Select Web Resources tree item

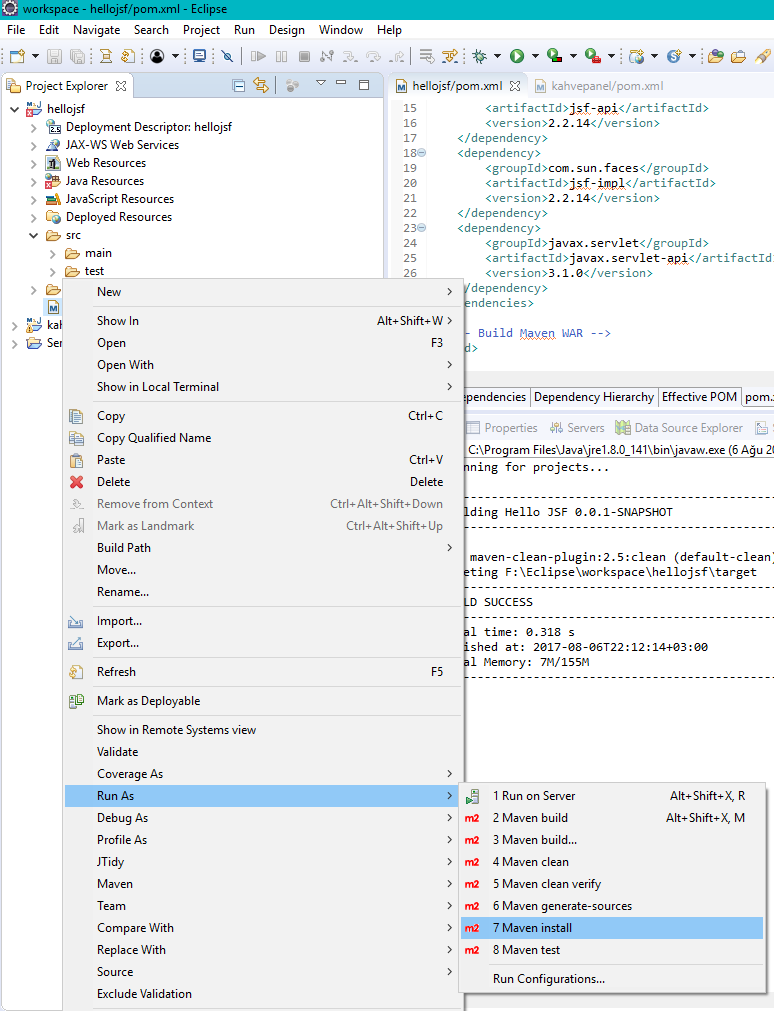pos(106,163)
